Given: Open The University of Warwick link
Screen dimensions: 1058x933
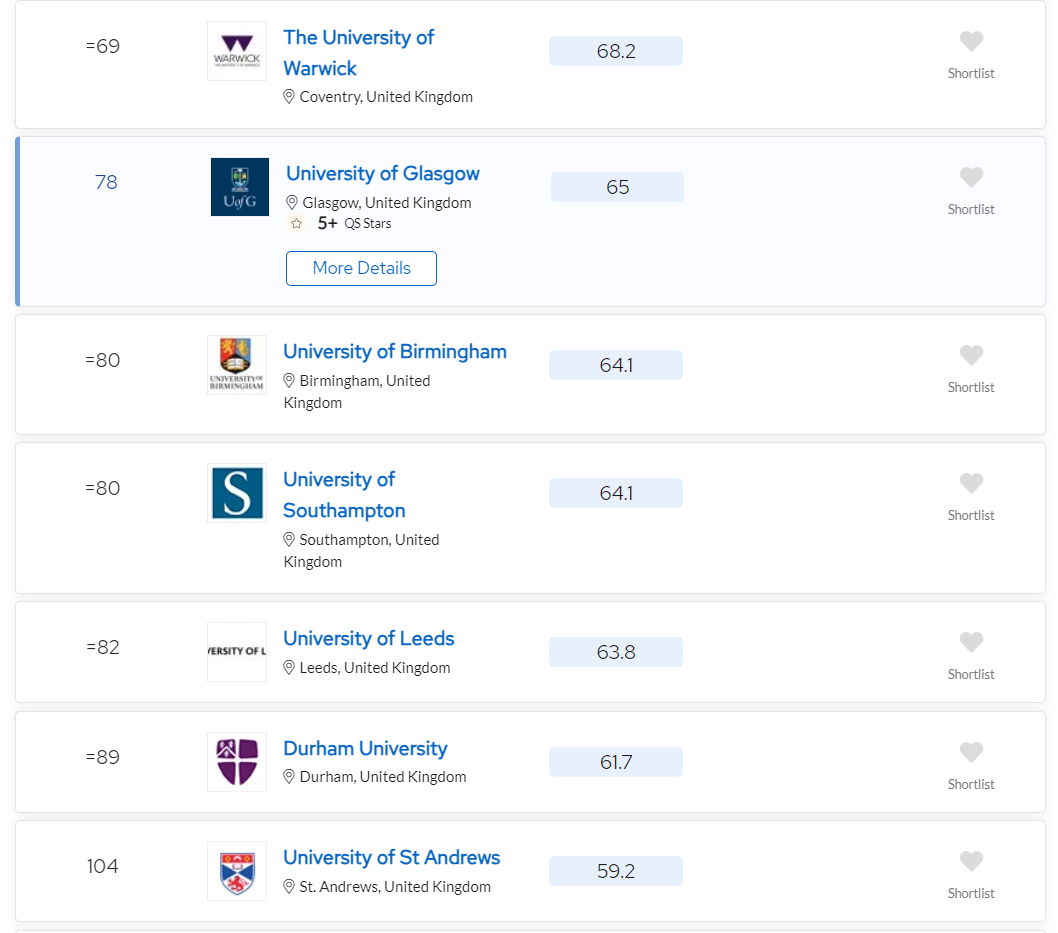Looking at the screenshot, I should 358,52.
